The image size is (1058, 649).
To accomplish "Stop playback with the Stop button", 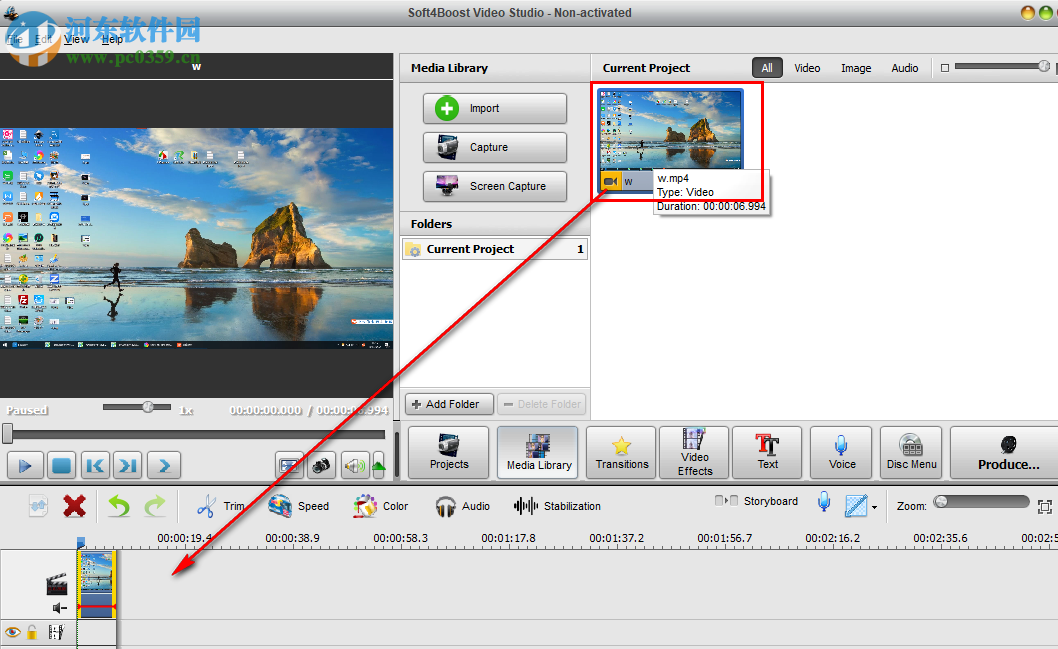I will click(61, 465).
